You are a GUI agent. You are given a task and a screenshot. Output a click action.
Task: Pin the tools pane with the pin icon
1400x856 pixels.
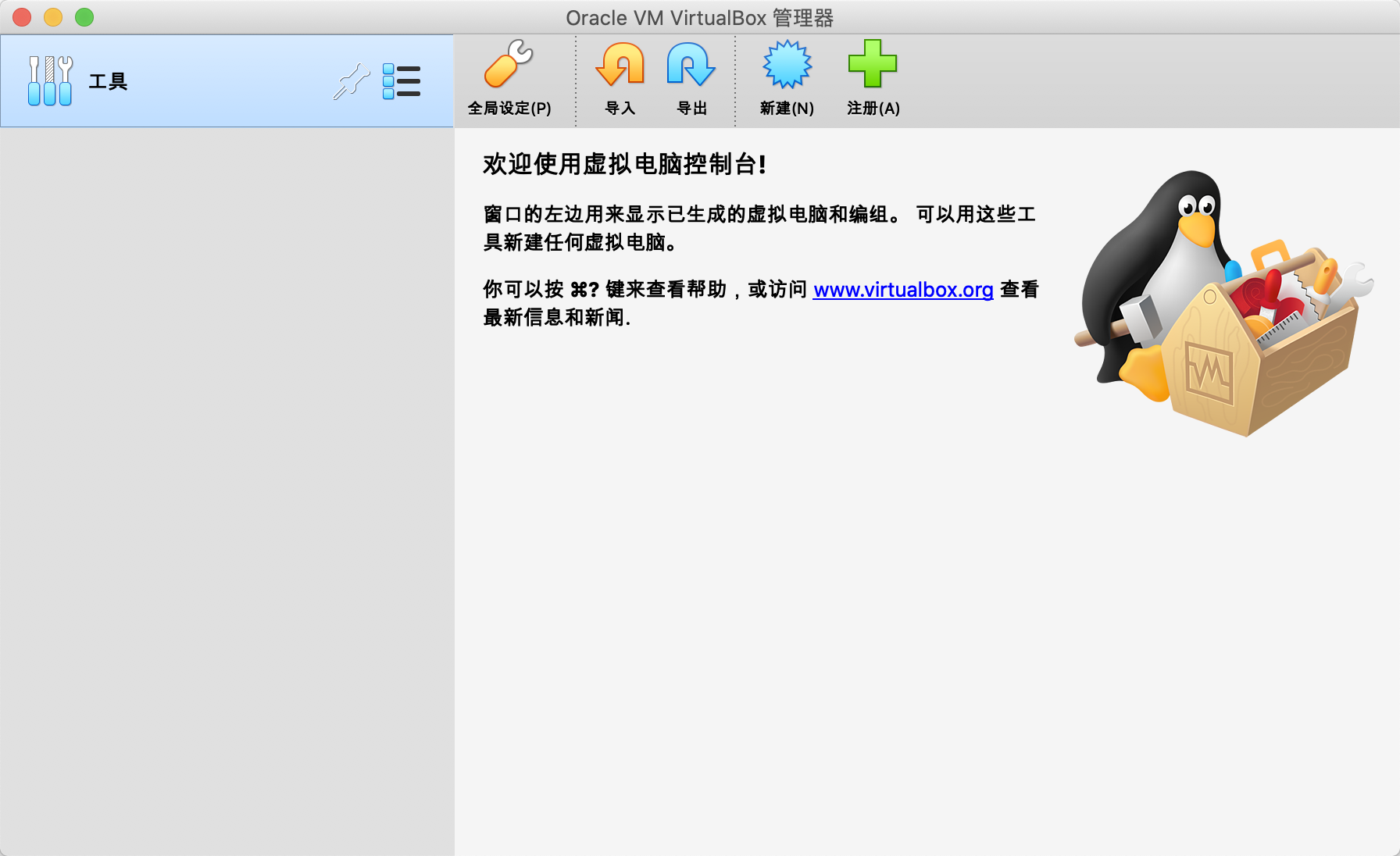tap(352, 81)
